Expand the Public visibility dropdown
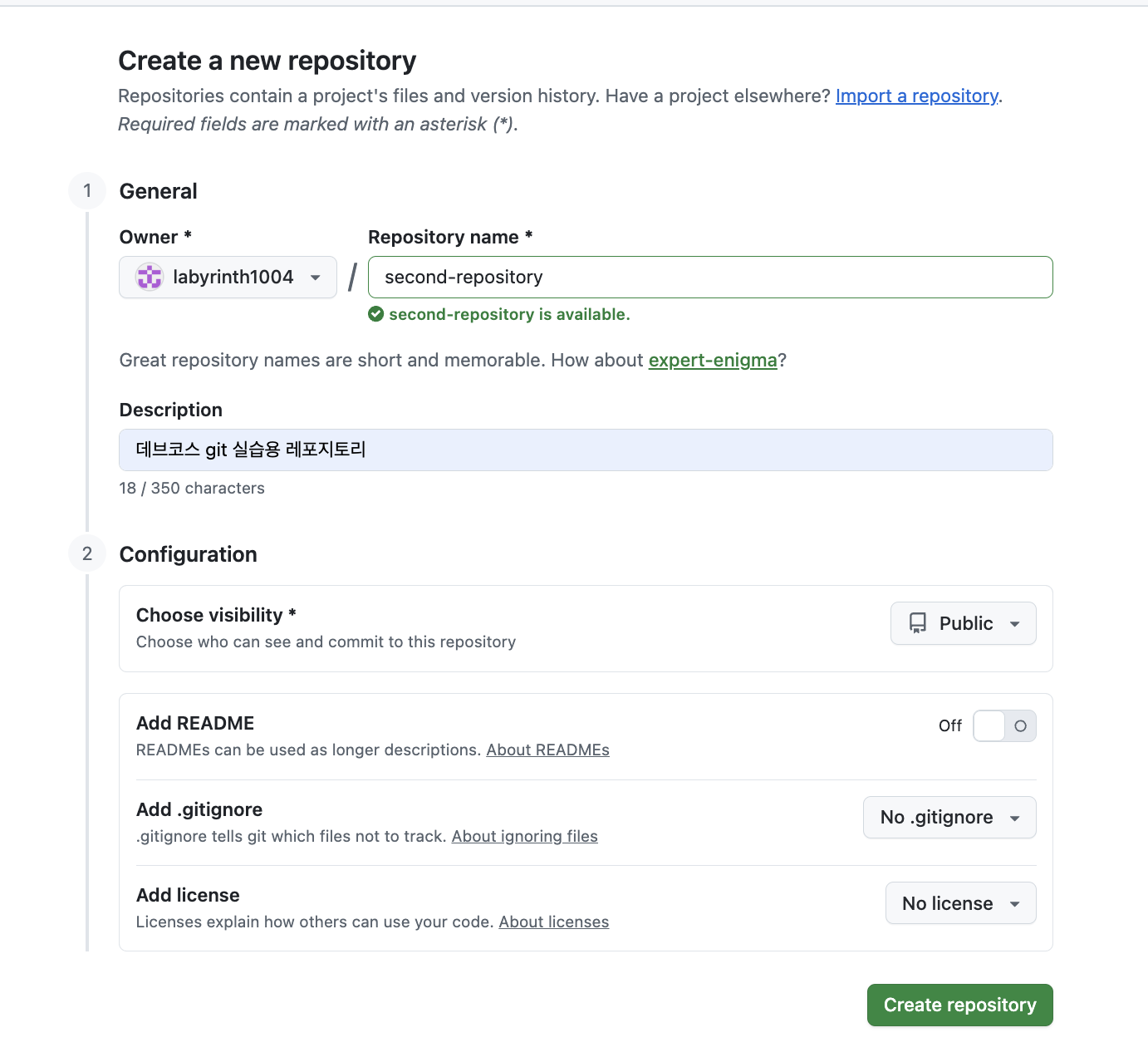1148x1057 pixels. (964, 623)
